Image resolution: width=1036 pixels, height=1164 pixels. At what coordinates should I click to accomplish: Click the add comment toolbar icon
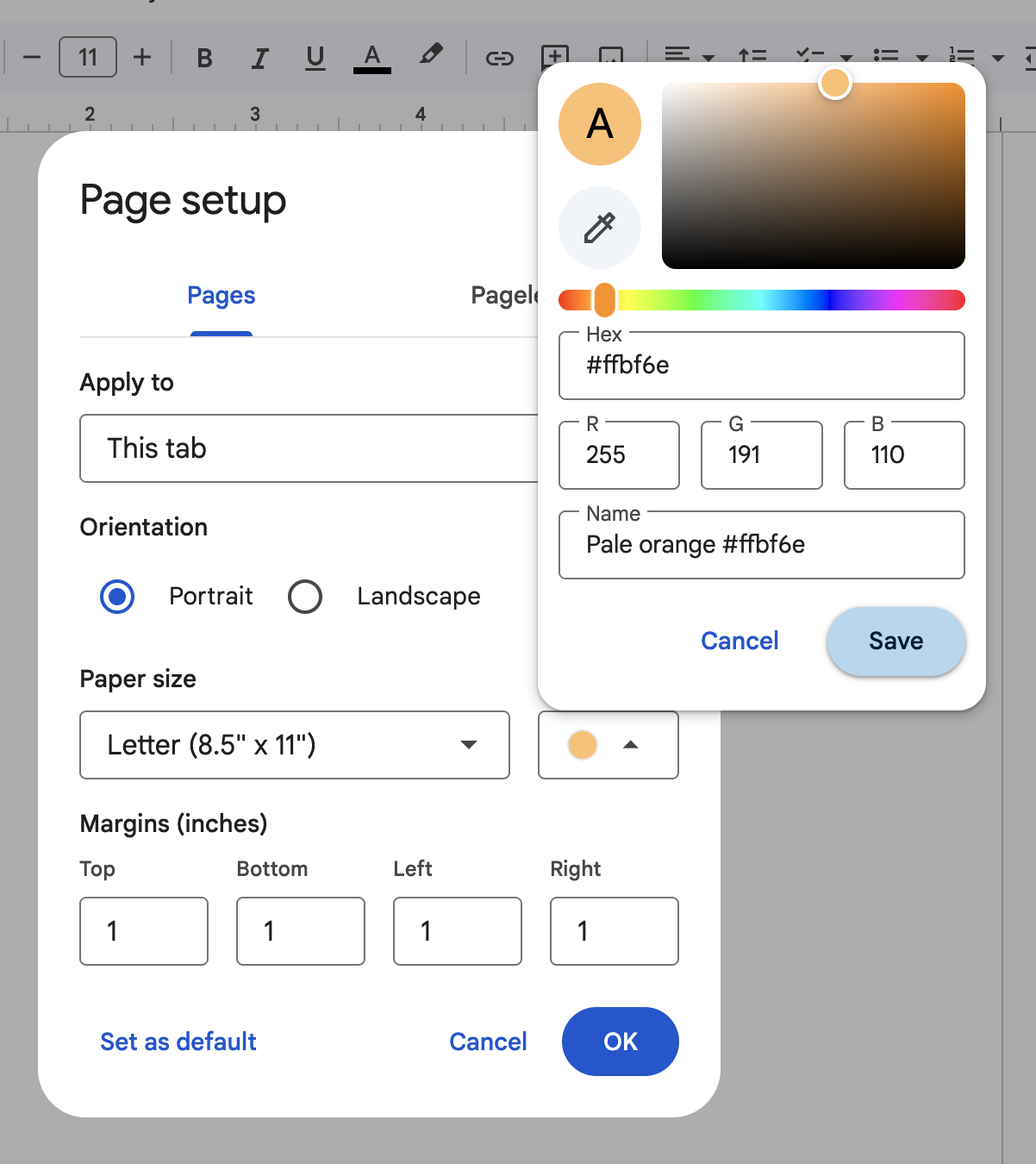click(x=555, y=55)
